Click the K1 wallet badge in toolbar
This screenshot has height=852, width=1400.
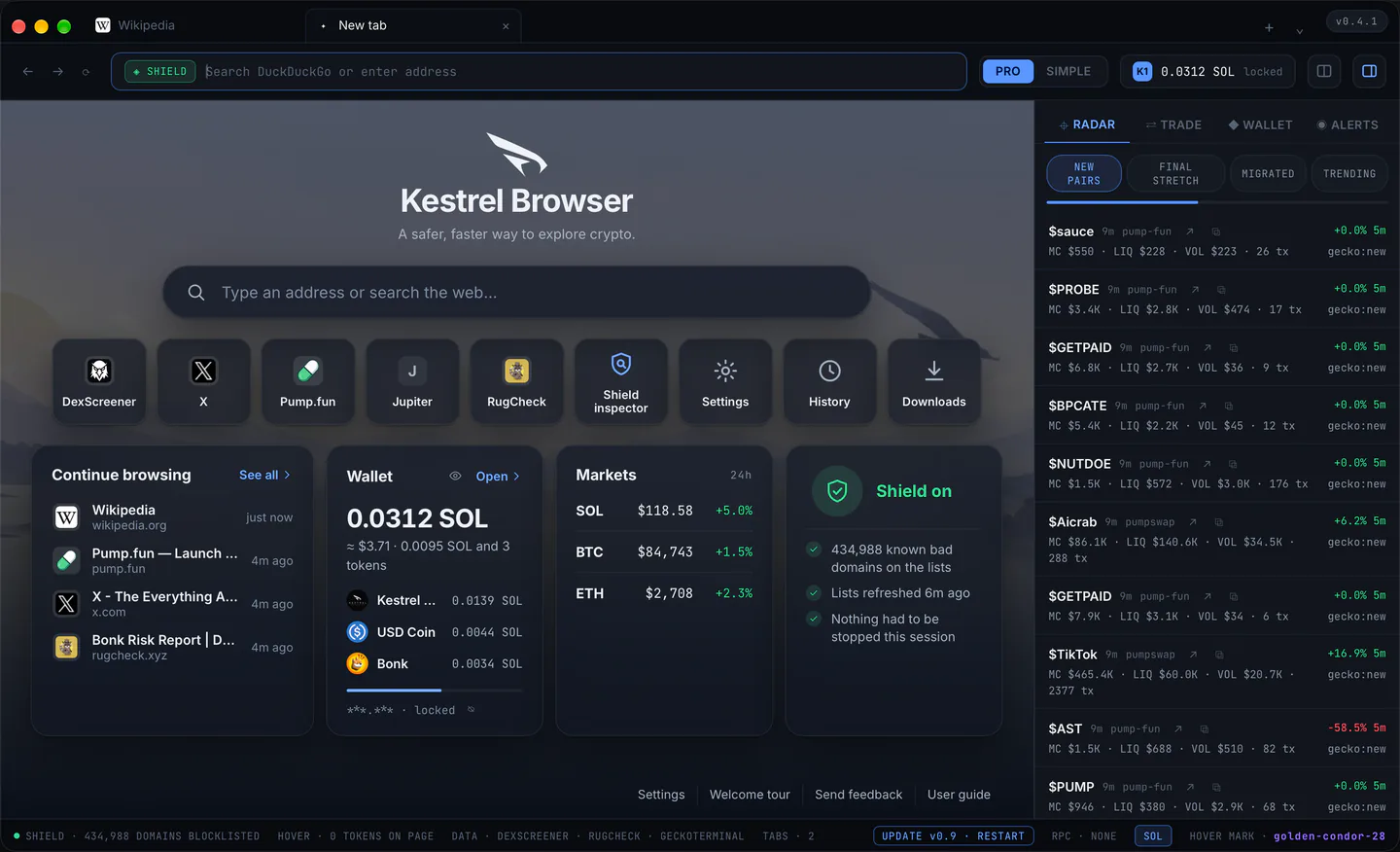[1142, 71]
